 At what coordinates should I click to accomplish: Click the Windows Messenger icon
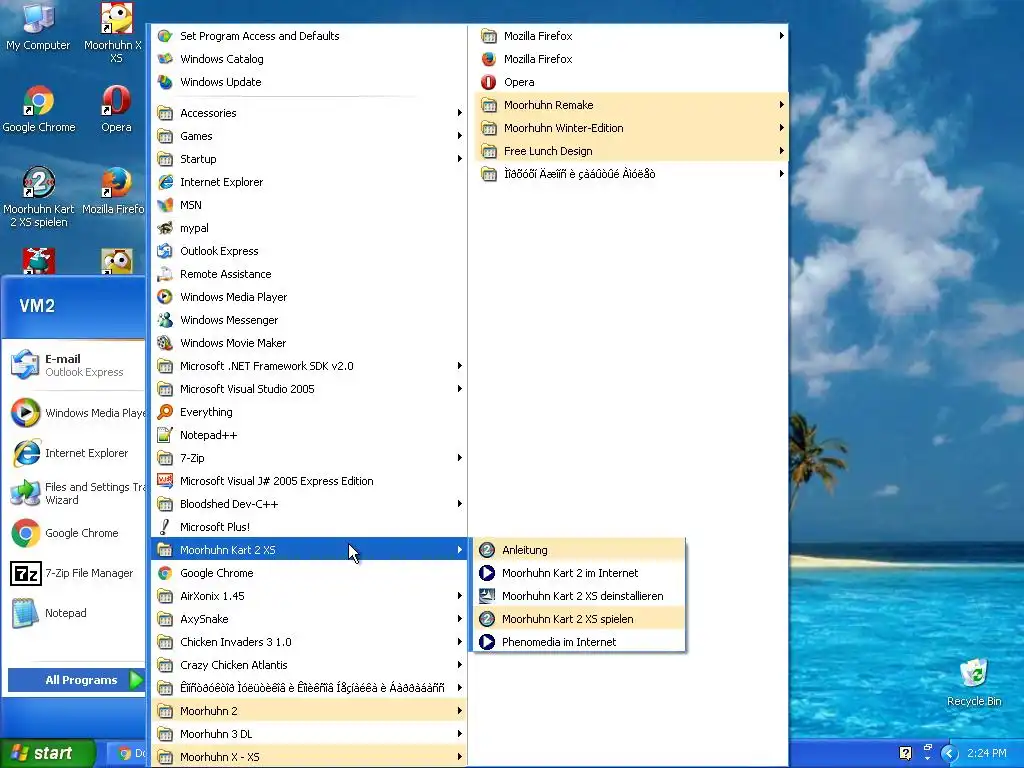[x=165, y=320]
